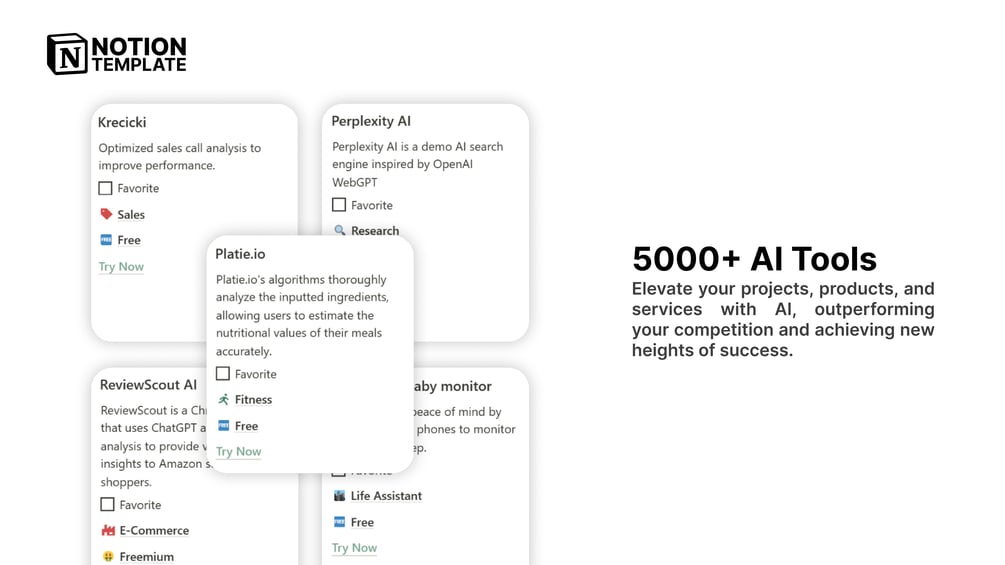This screenshot has height=565, width=1005.
Task: Click the Free badge icon in Krecicki card
Action: 106,240
